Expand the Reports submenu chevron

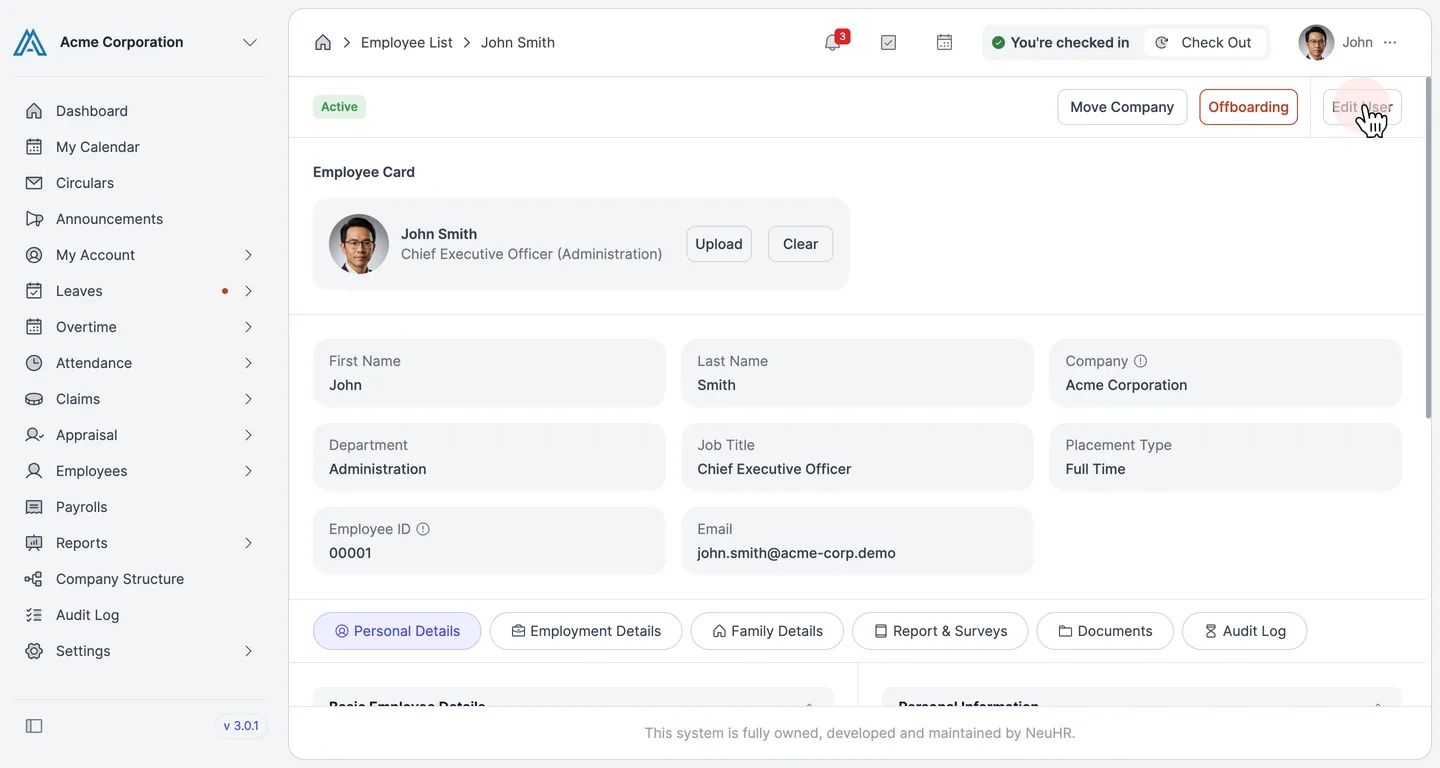(248, 543)
